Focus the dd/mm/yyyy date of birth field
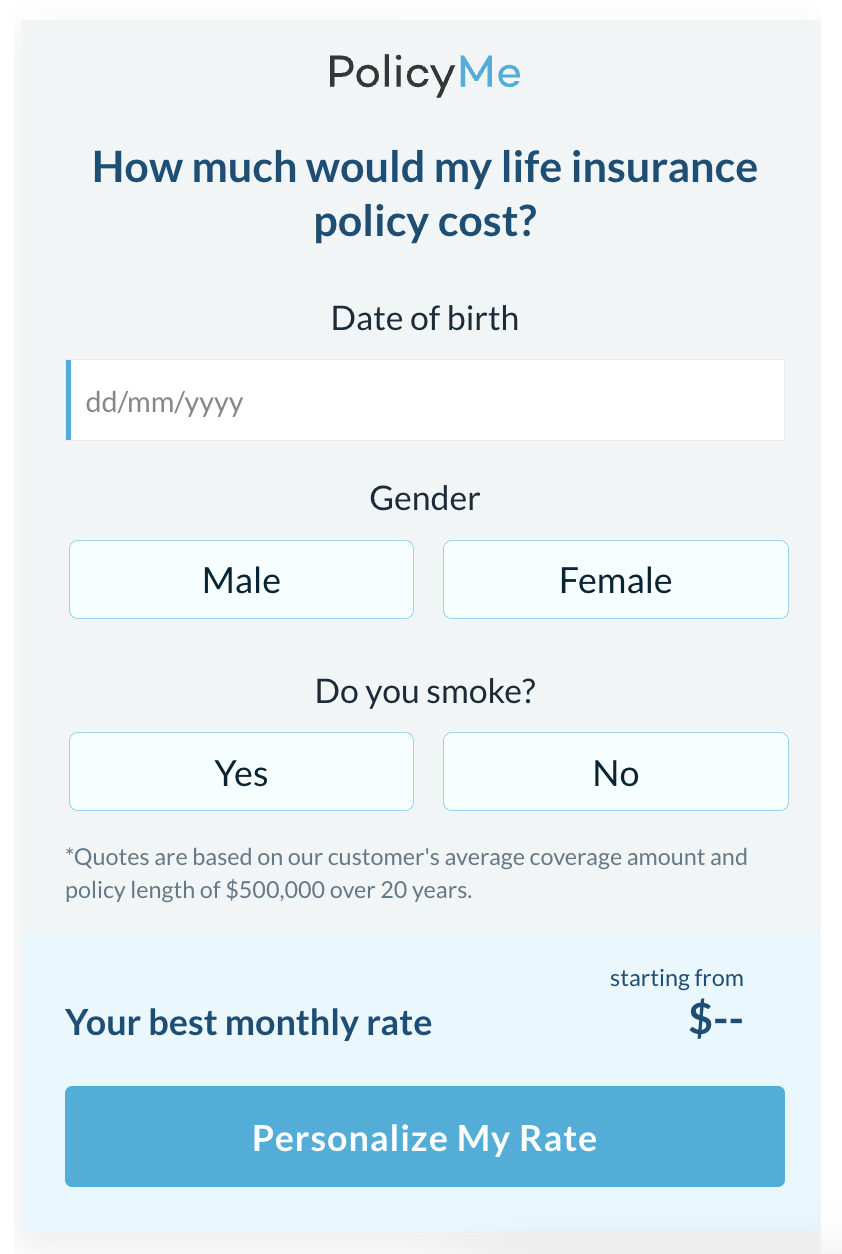842x1254 pixels. click(x=425, y=400)
